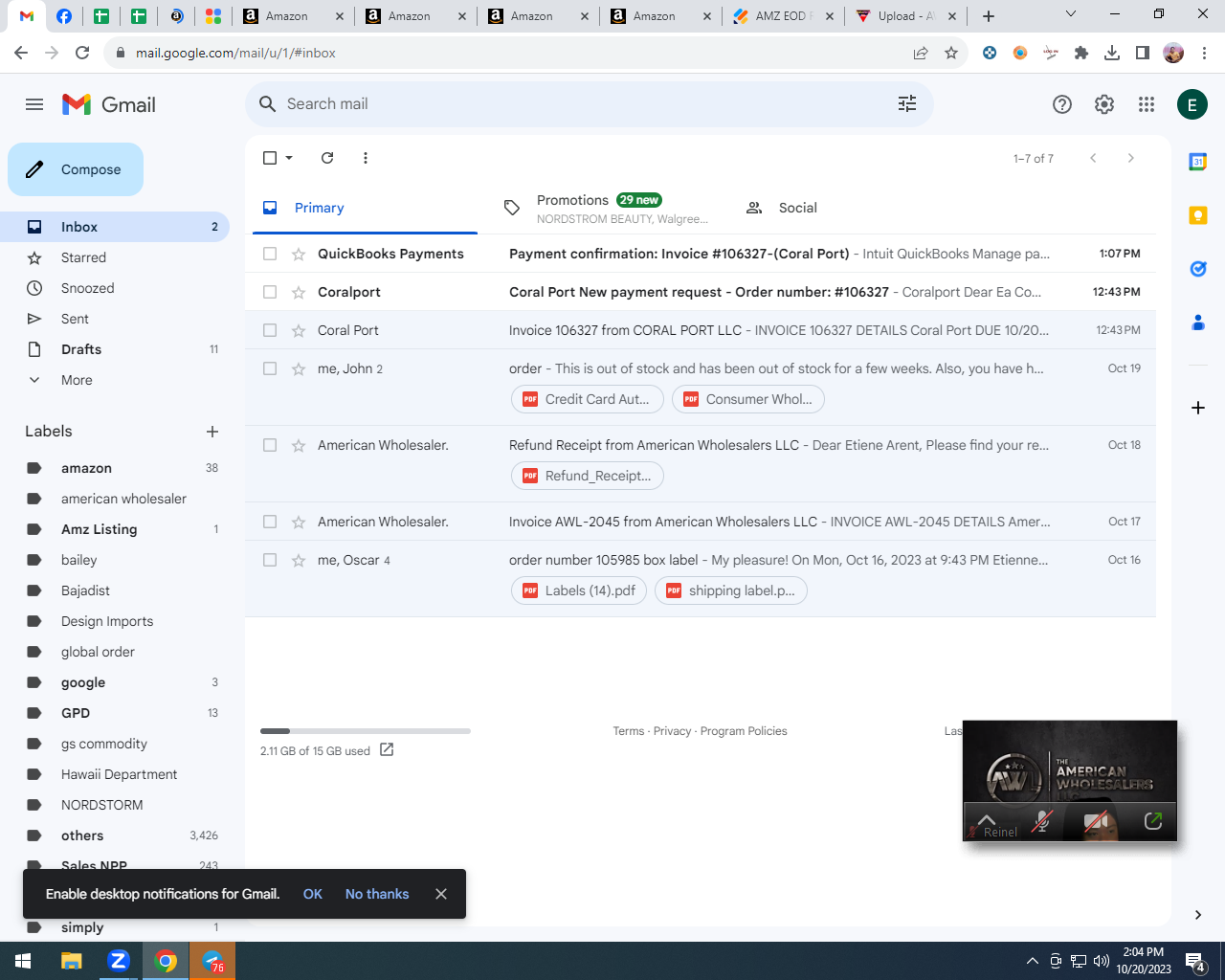The image size is (1225, 980).
Task: Star the QuickBooks Payments email
Action: pyautogui.click(x=299, y=254)
